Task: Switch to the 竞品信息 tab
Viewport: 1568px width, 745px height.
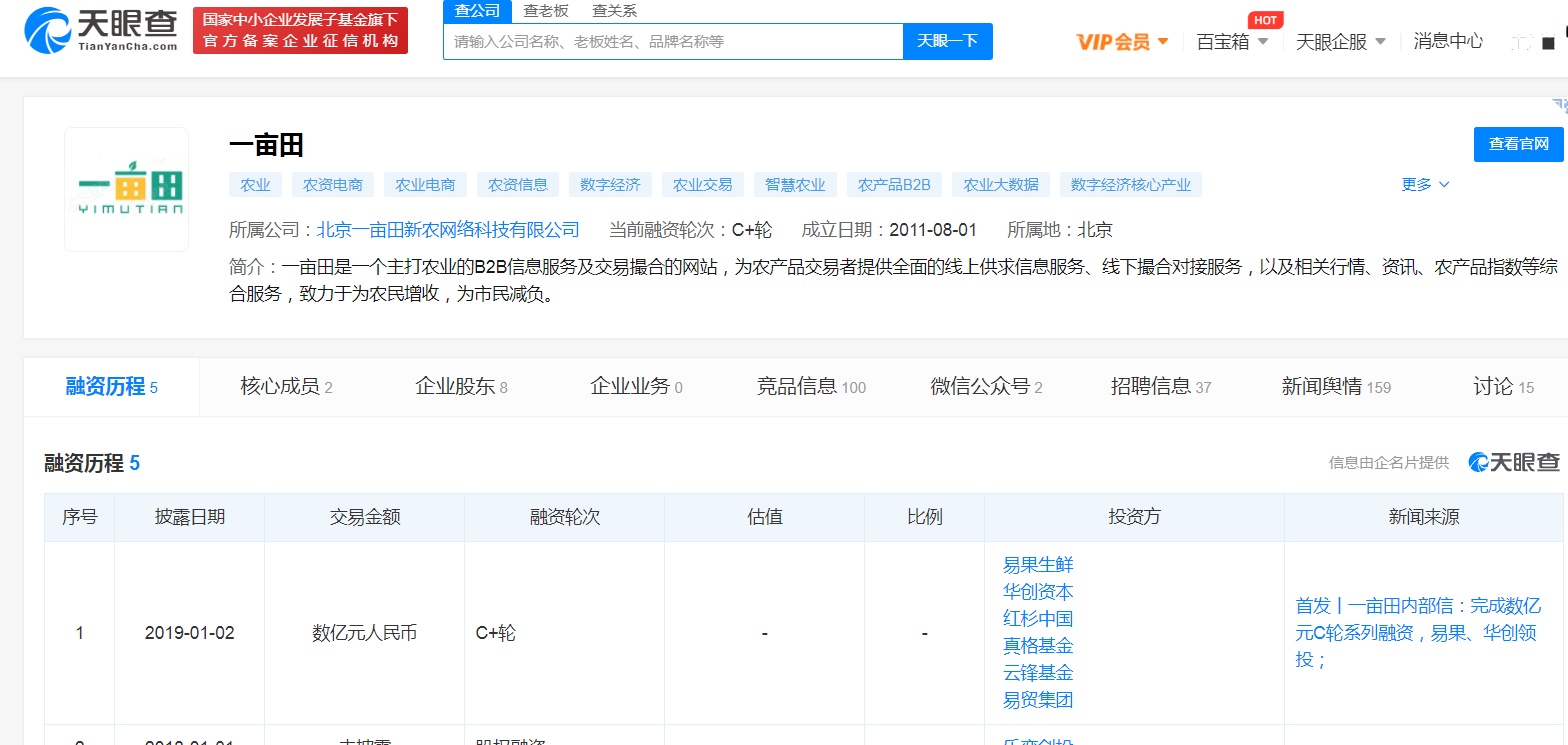Action: click(812, 387)
